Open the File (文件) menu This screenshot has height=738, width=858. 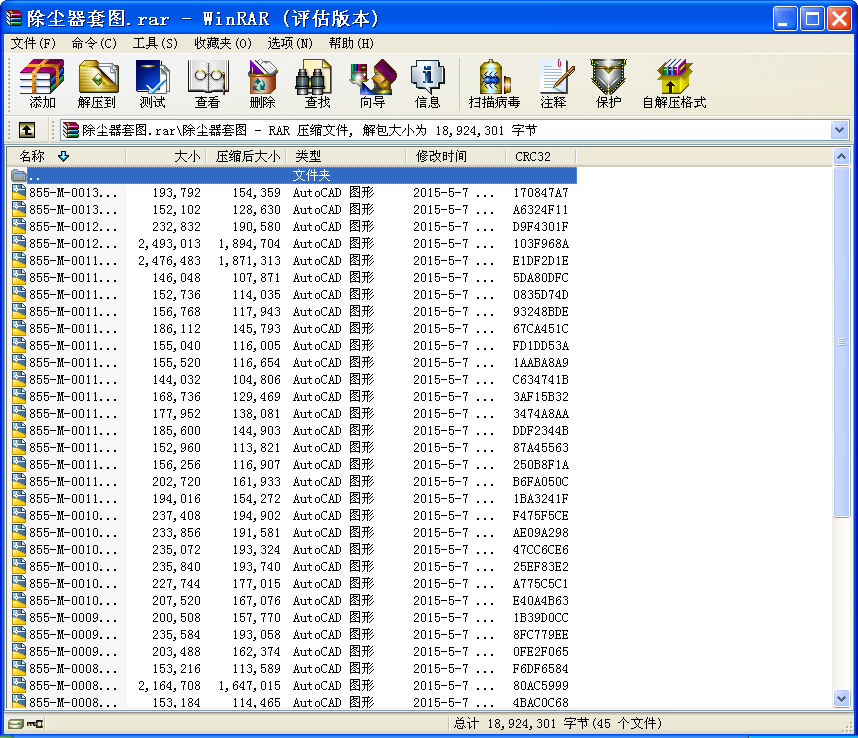tap(33, 43)
